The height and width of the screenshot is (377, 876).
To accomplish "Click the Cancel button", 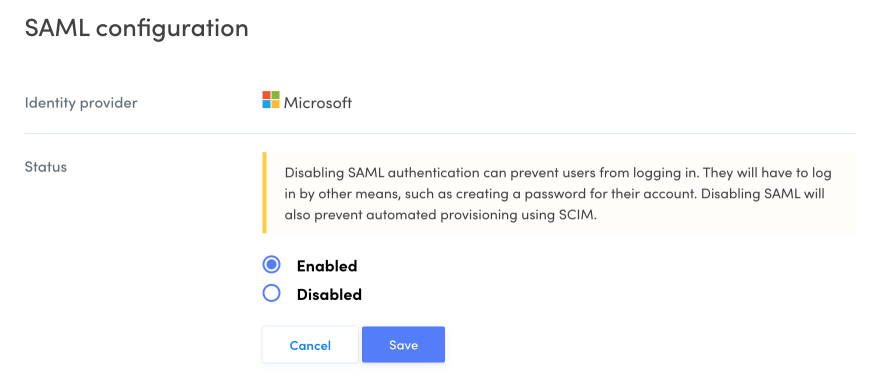I will point(310,345).
